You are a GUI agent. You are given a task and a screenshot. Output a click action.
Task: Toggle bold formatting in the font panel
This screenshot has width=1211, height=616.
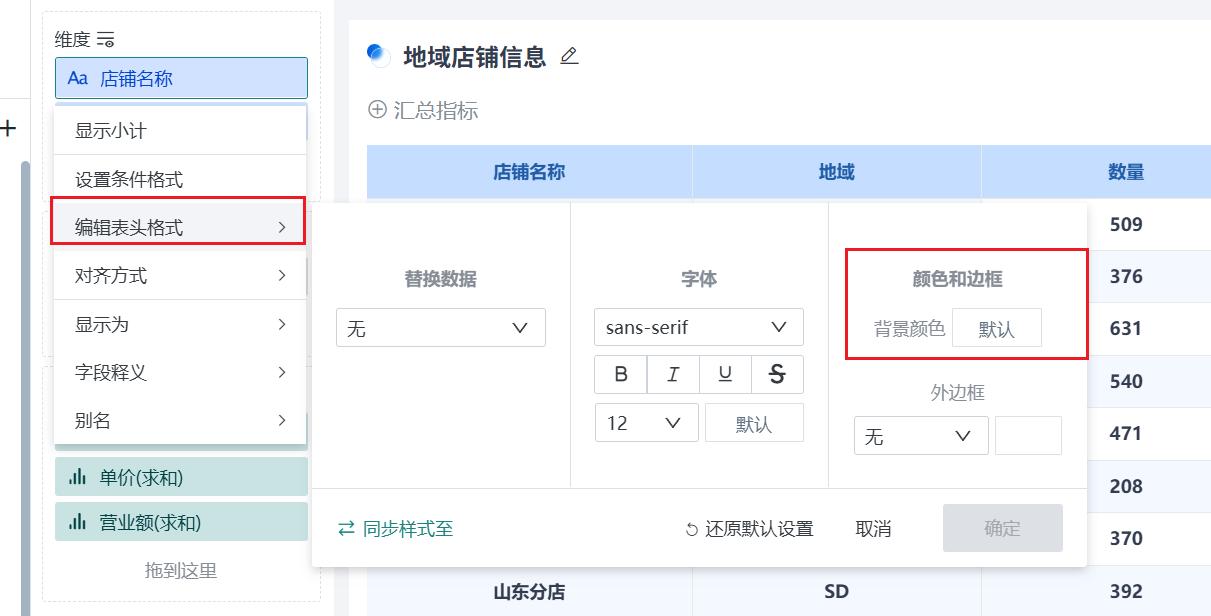click(621, 374)
